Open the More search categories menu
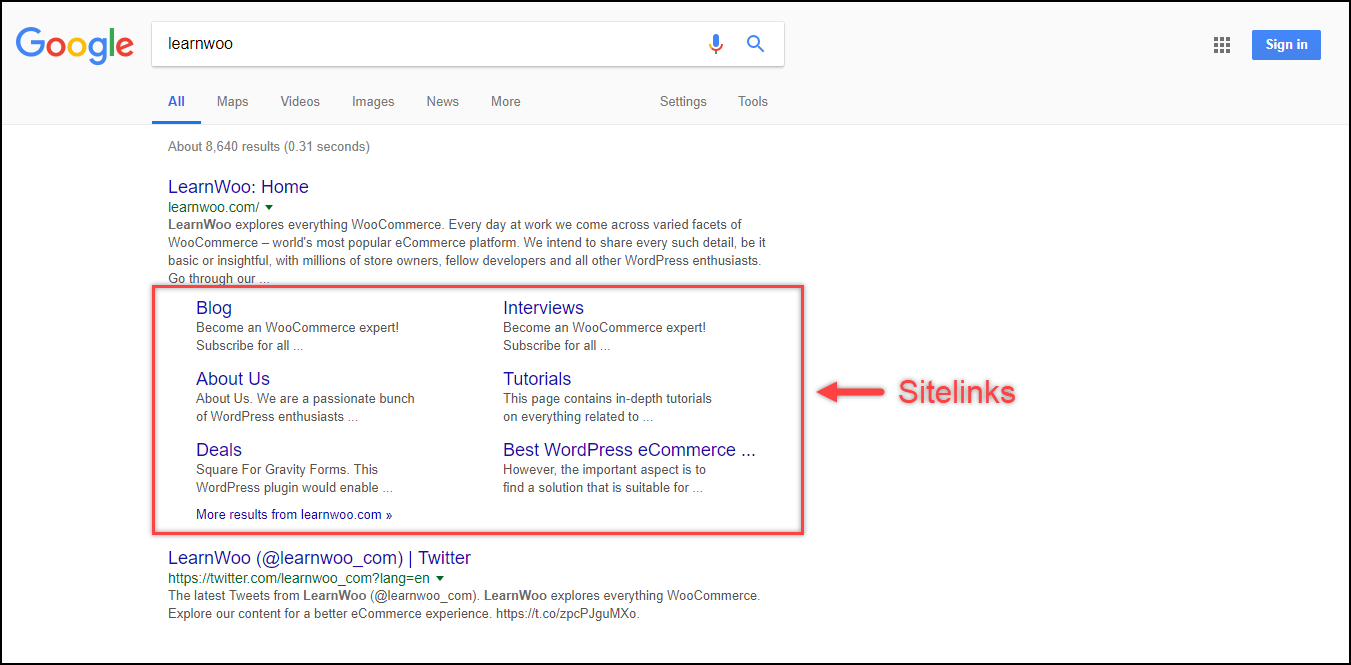 (x=505, y=101)
